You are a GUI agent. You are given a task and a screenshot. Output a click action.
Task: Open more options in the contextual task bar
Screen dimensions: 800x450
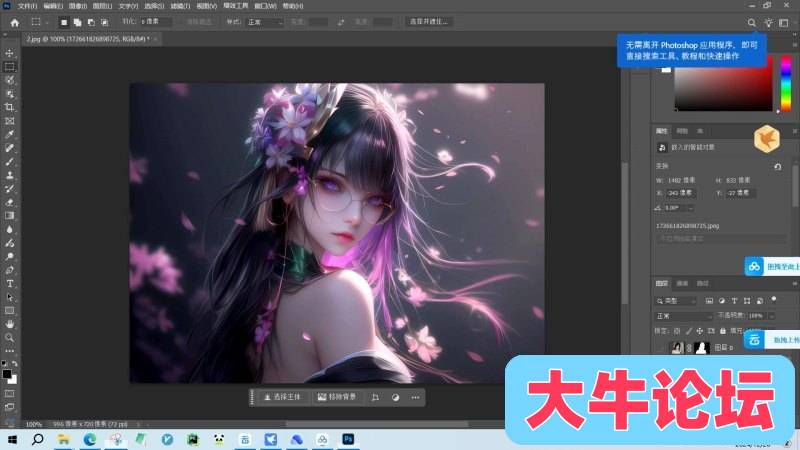pos(415,397)
